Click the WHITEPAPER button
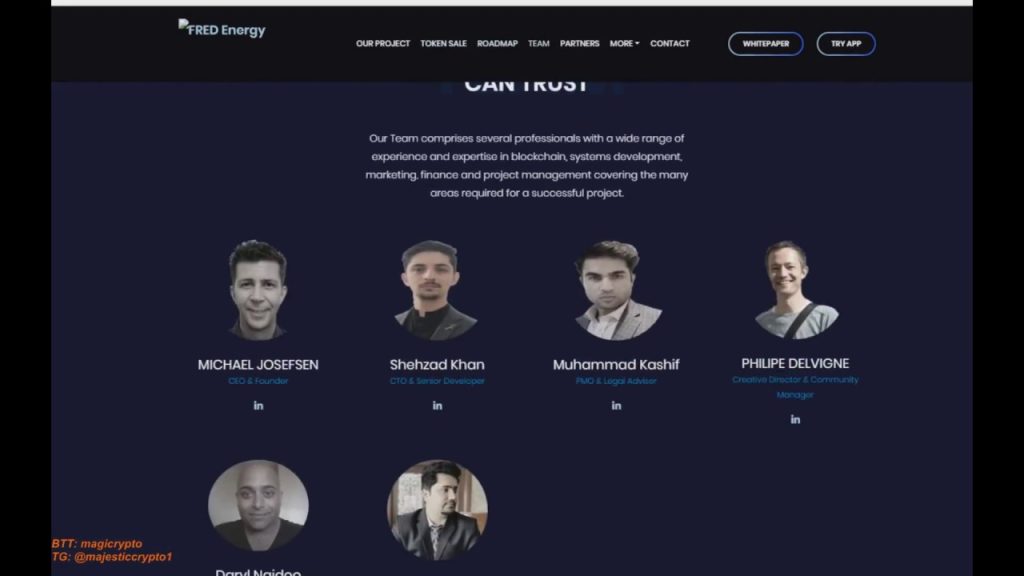Image resolution: width=1024 pixels, height=576 pixels. [x=765, y=44]
